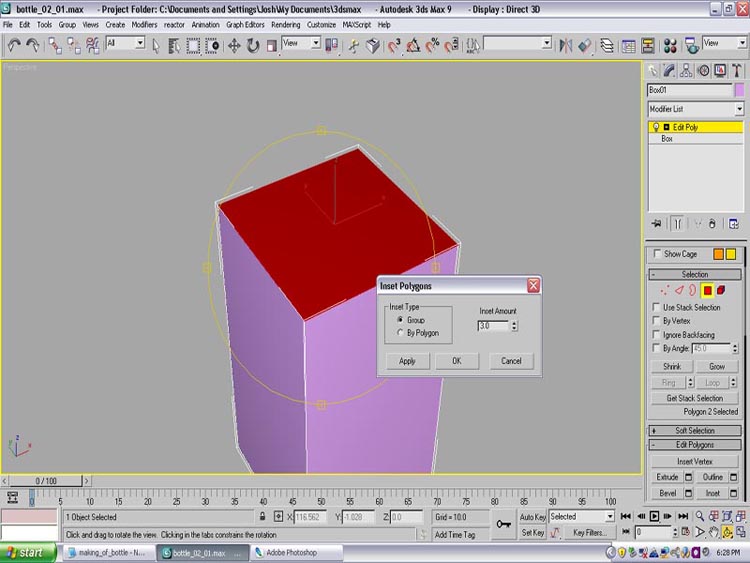Click the Mirror tool icon

pyautogui.click(x=565, y=45)
